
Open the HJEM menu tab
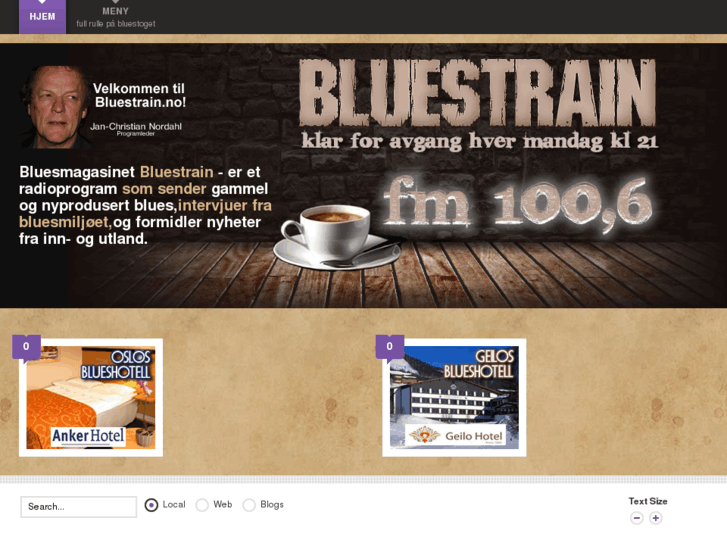(42, 17)
